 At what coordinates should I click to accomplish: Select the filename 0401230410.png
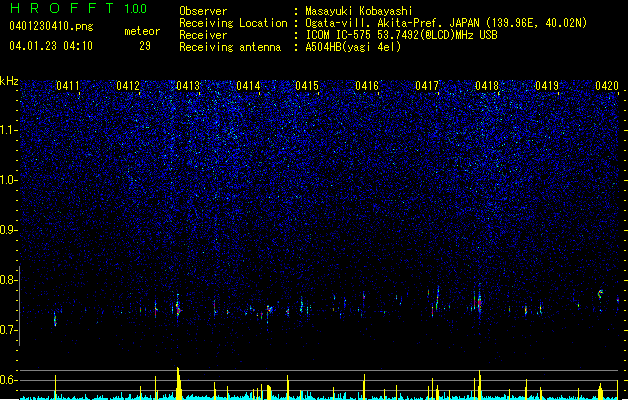pyautogui.click(x=51, y=26)
